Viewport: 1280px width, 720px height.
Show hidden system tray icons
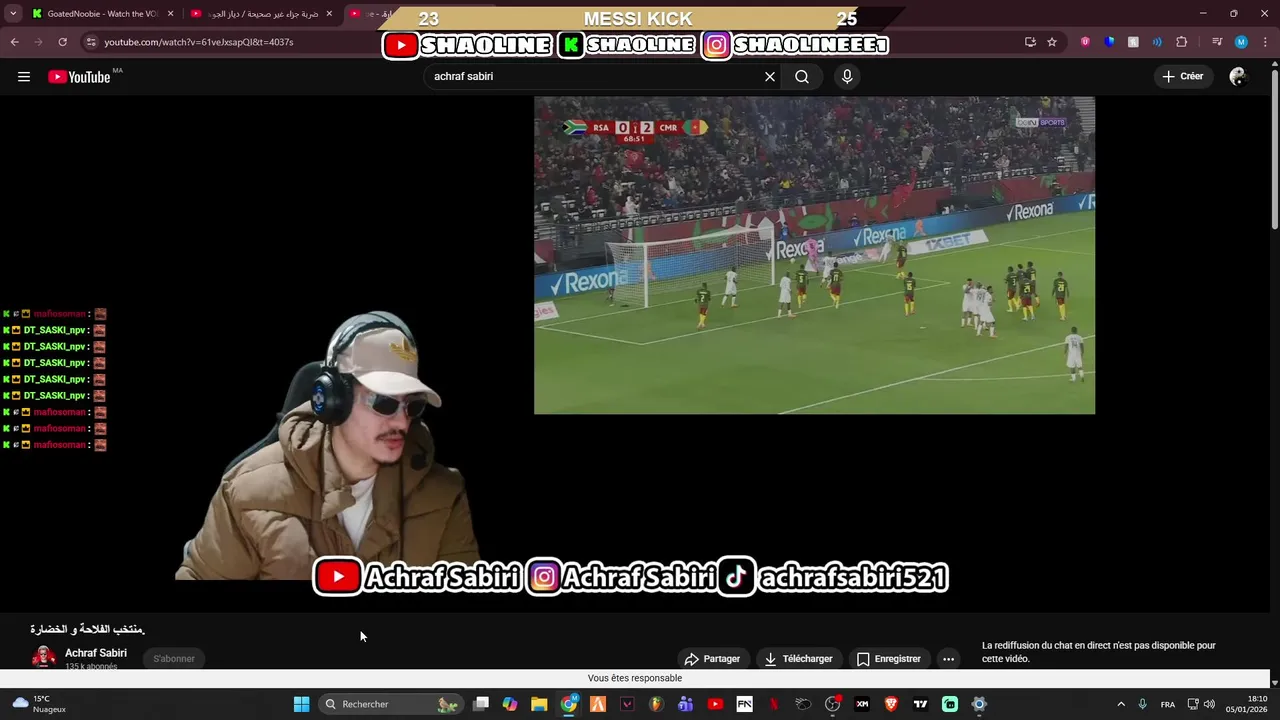point(1121,704)
